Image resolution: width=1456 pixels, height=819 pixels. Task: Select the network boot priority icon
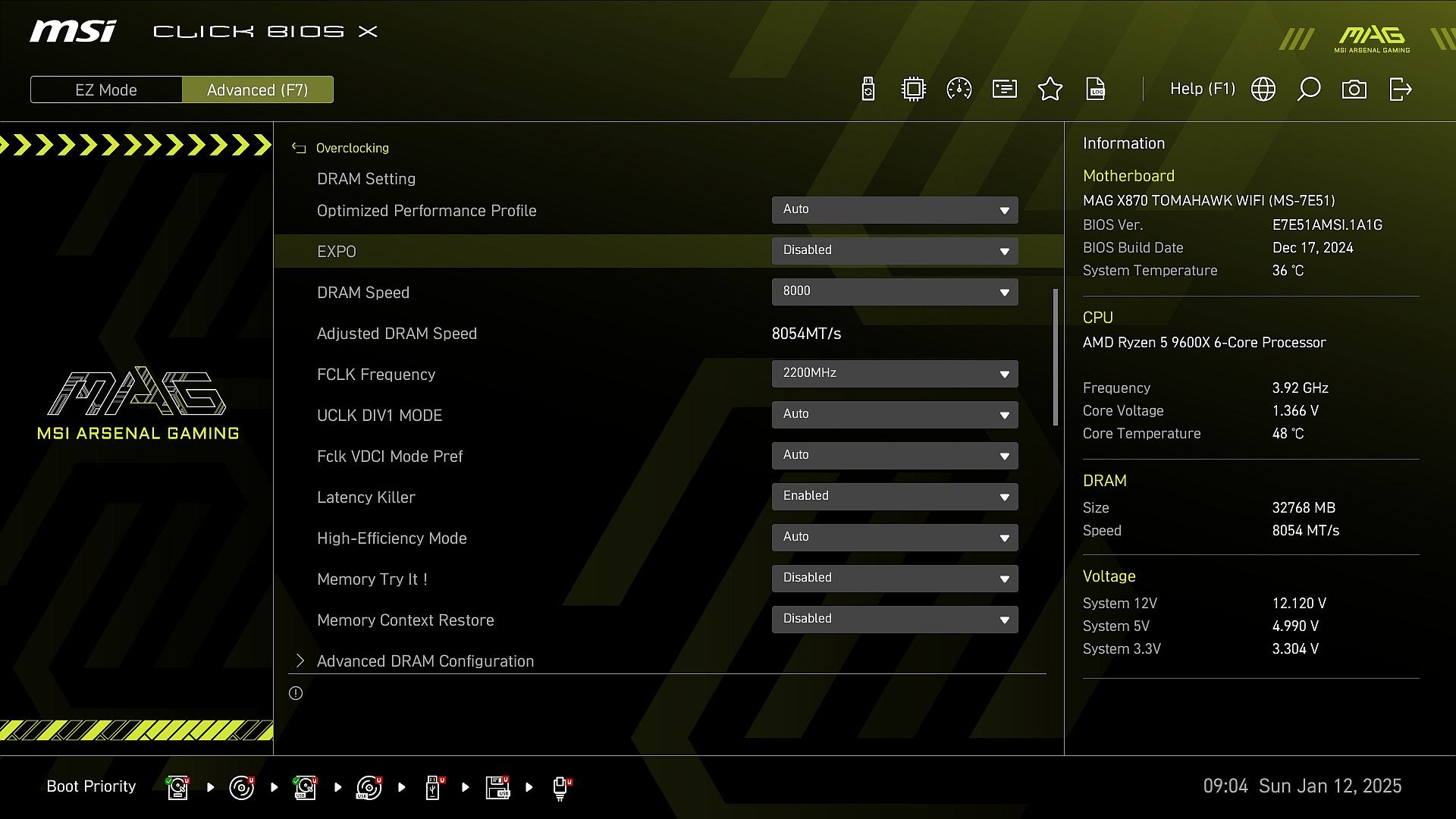point(560,787)
